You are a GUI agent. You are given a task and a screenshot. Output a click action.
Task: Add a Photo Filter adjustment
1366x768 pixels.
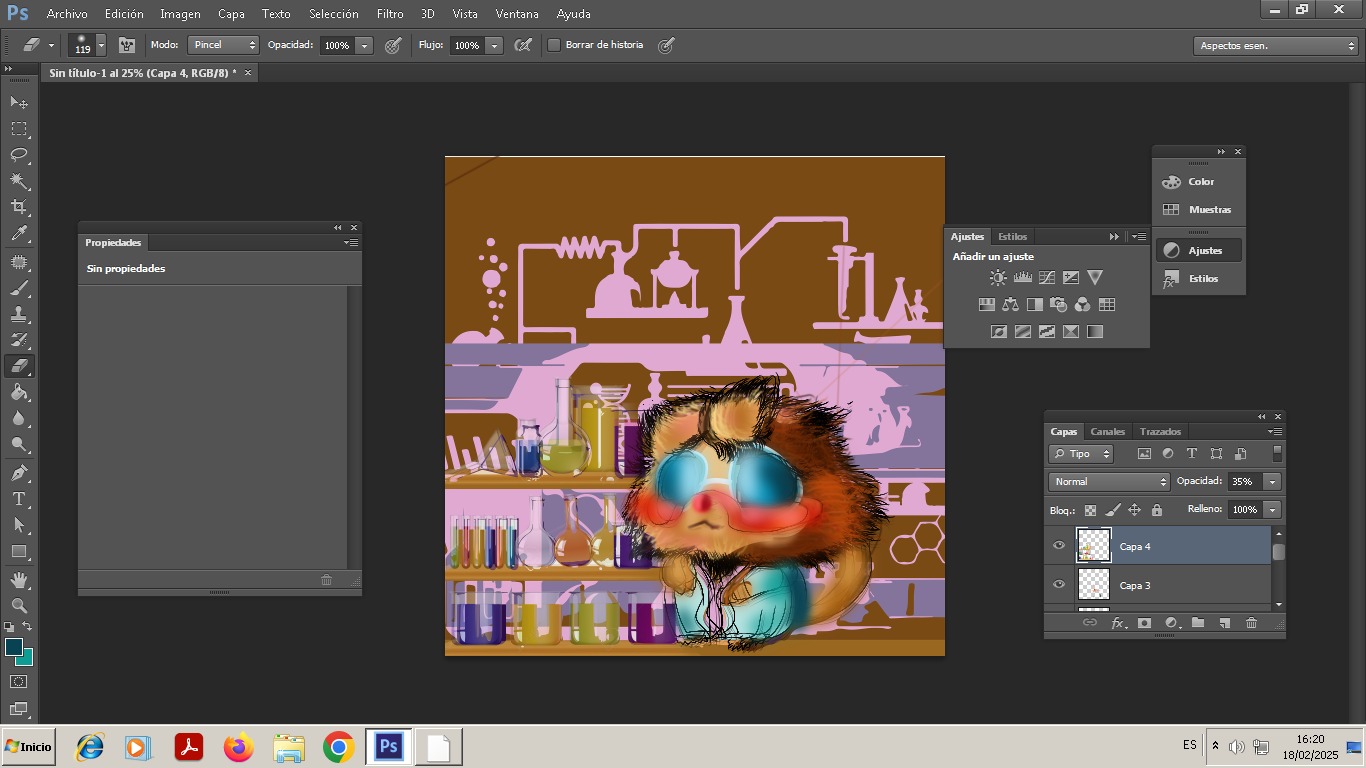(1058, 305)
